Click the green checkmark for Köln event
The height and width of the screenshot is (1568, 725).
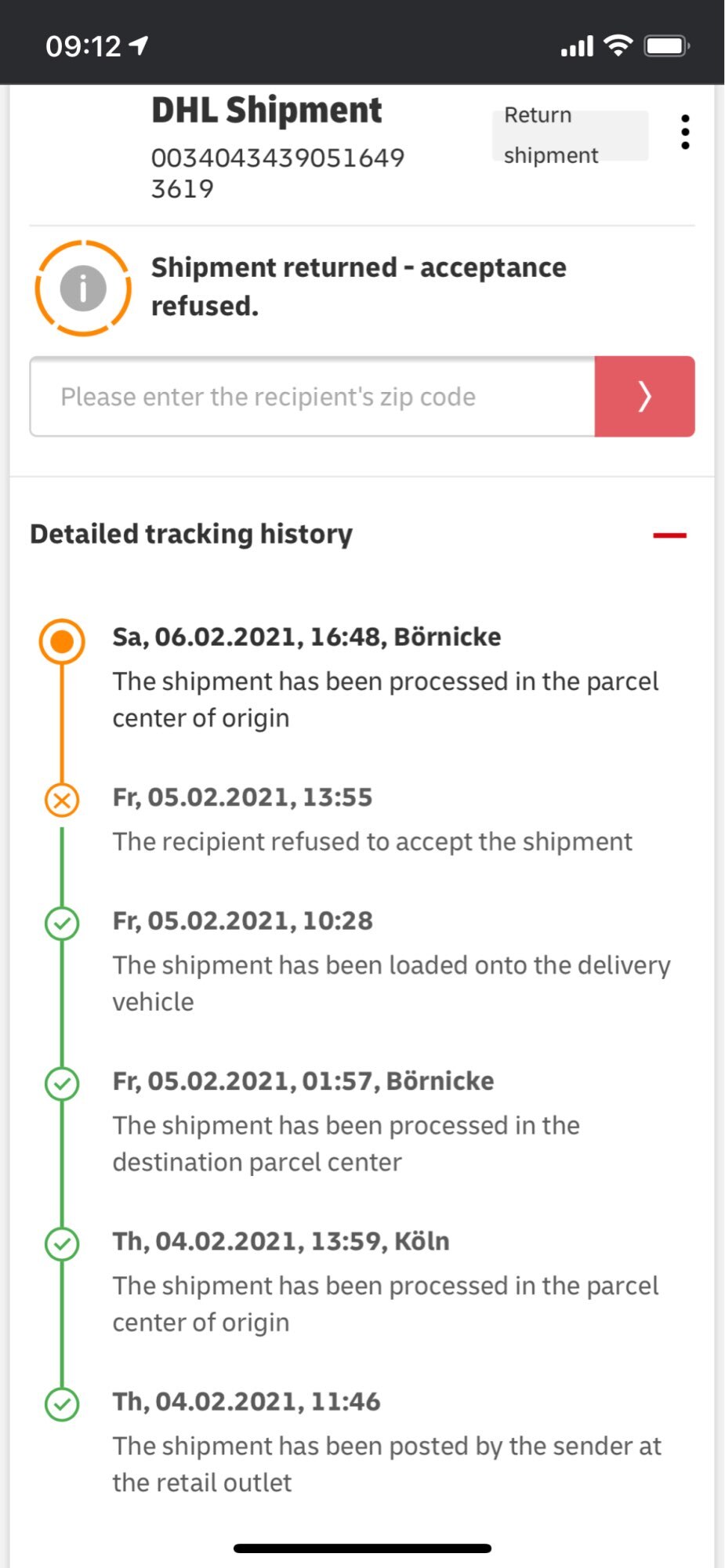[x=62, y=1243]
